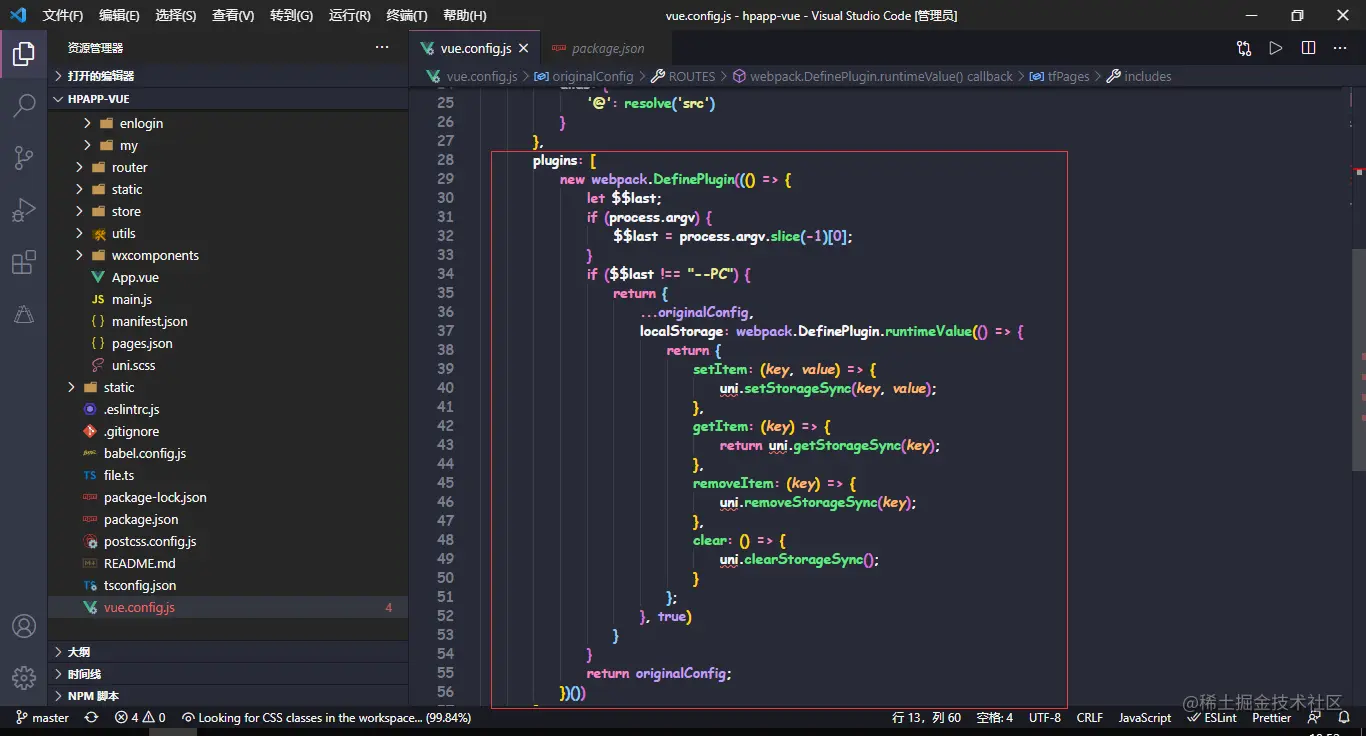
Task: Open manifest.json in the explorer
Action: point(149,321)
